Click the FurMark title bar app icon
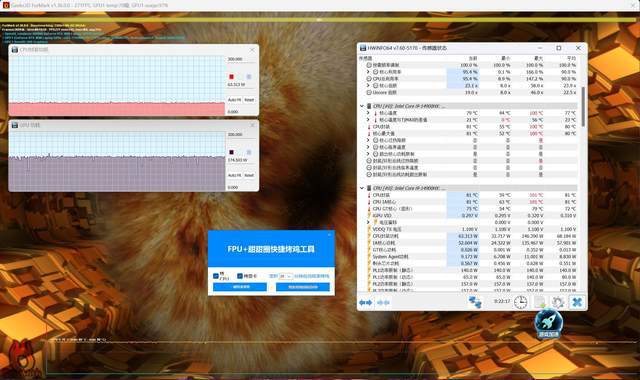 6,5
